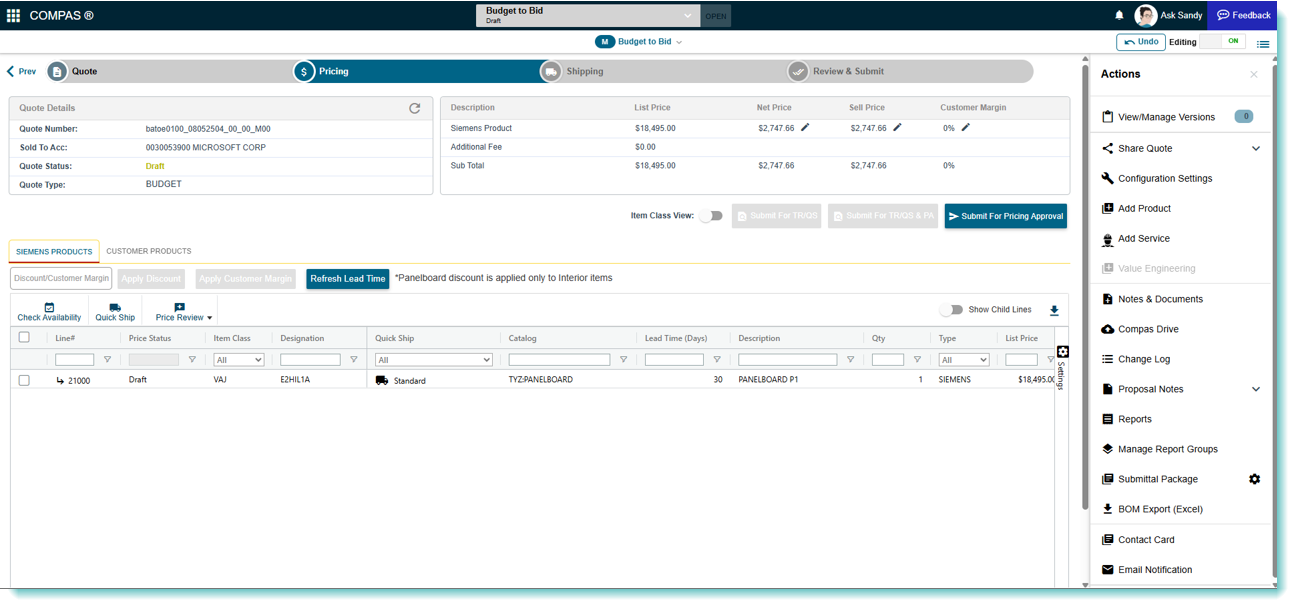Toggle the Item Class View switch
Image resolution: width=1296 pixels, height=608 pixels.
(x=710, y=216)
